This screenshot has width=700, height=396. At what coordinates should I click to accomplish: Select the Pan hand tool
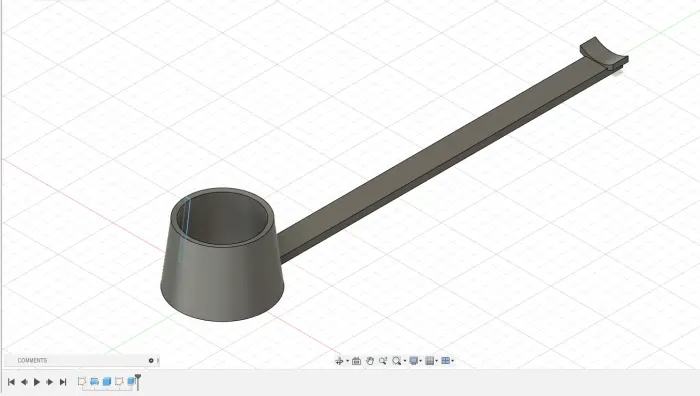coord(370,361)
